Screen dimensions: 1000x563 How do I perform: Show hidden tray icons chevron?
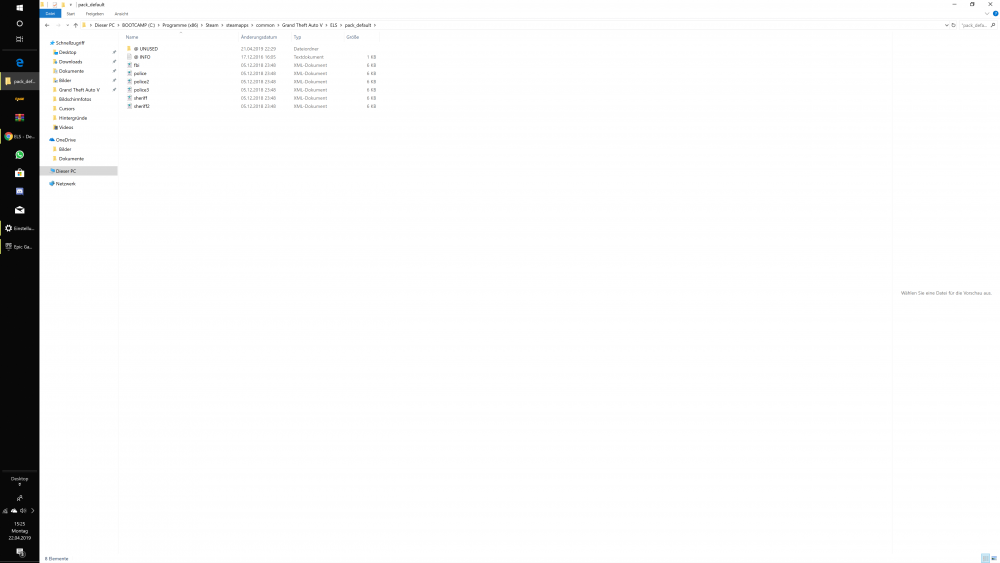pos(33,511)
